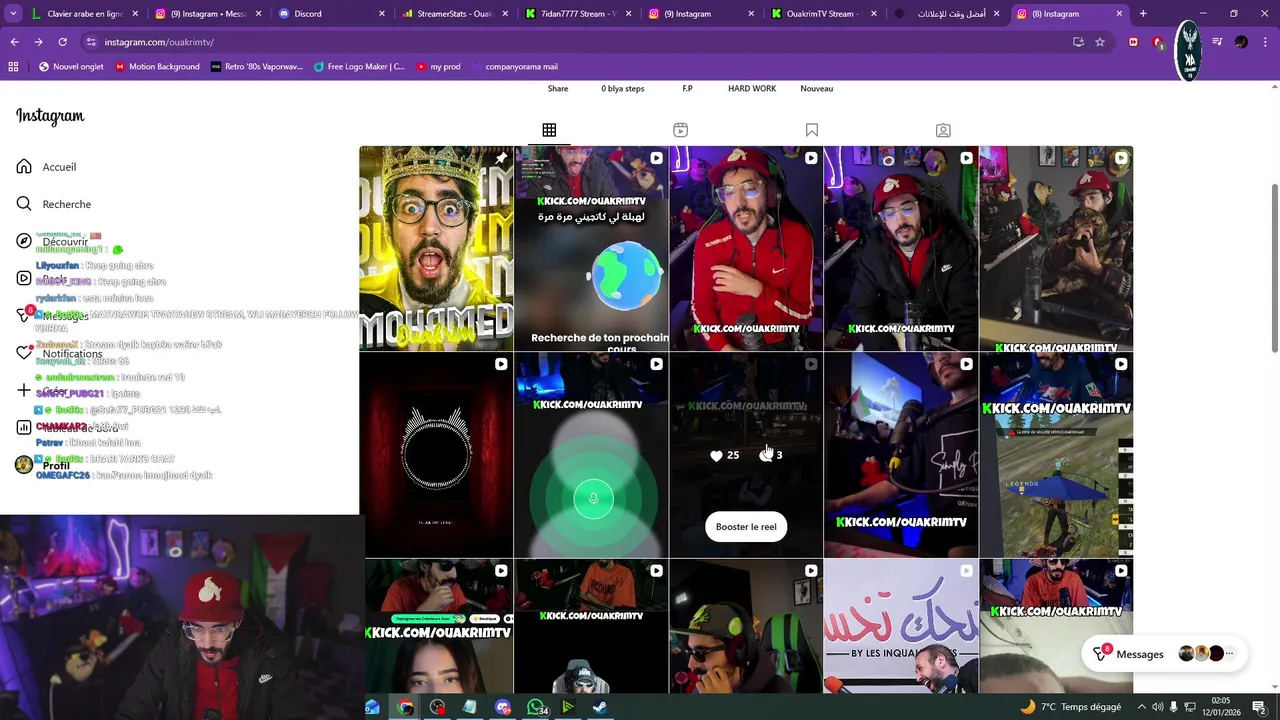Open the Chrome profile avatar
Screen dimensions: 1280x720
[1241, 42]
